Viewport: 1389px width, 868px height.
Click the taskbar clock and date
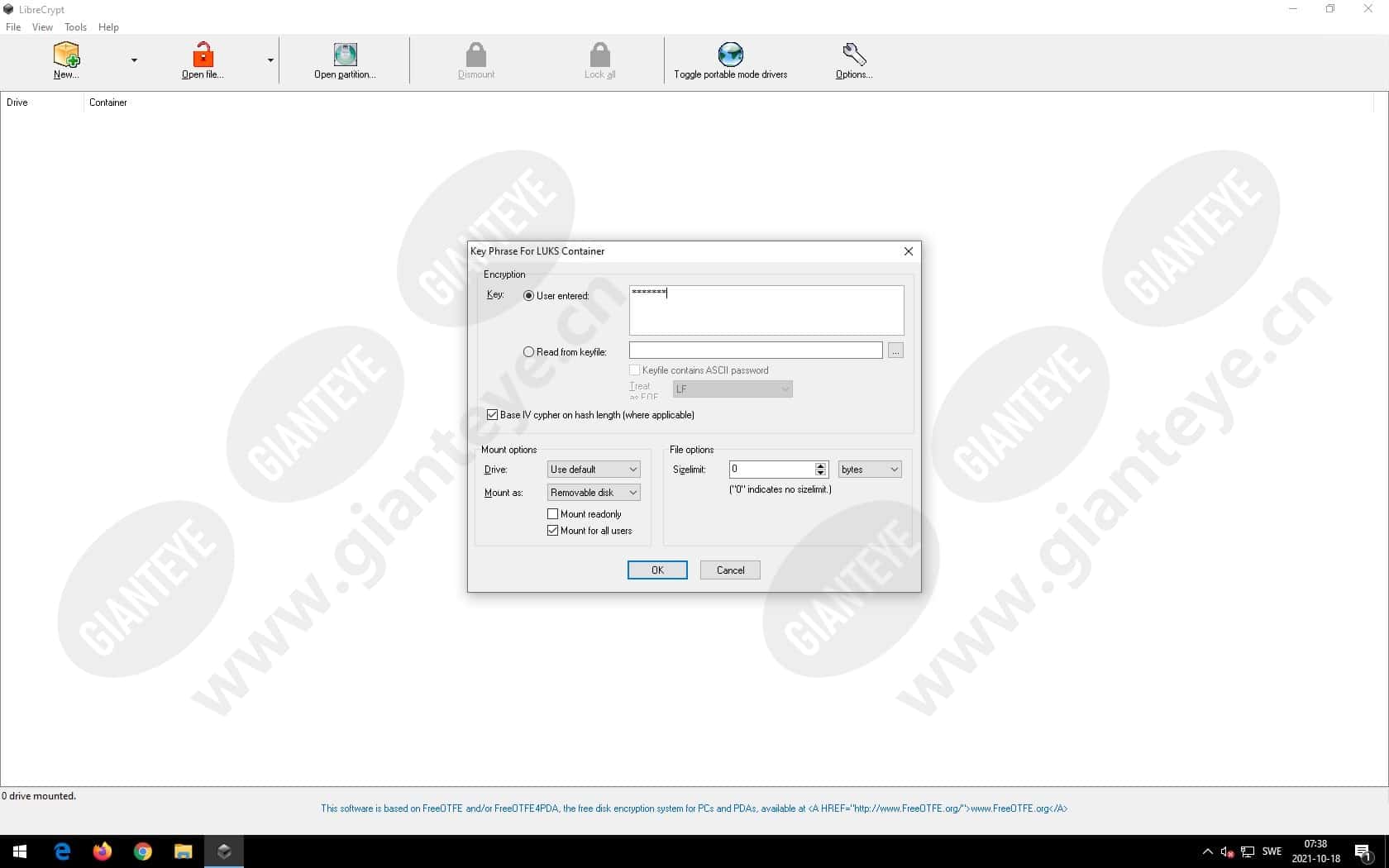tap(1316, 851)
